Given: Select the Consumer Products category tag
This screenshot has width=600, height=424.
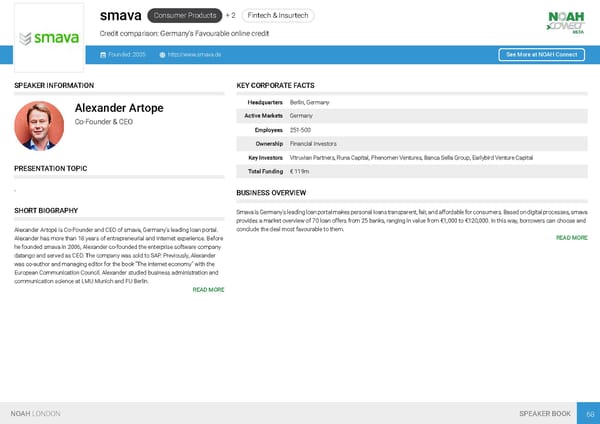Looking at the screenshot, I should [184, 16].
